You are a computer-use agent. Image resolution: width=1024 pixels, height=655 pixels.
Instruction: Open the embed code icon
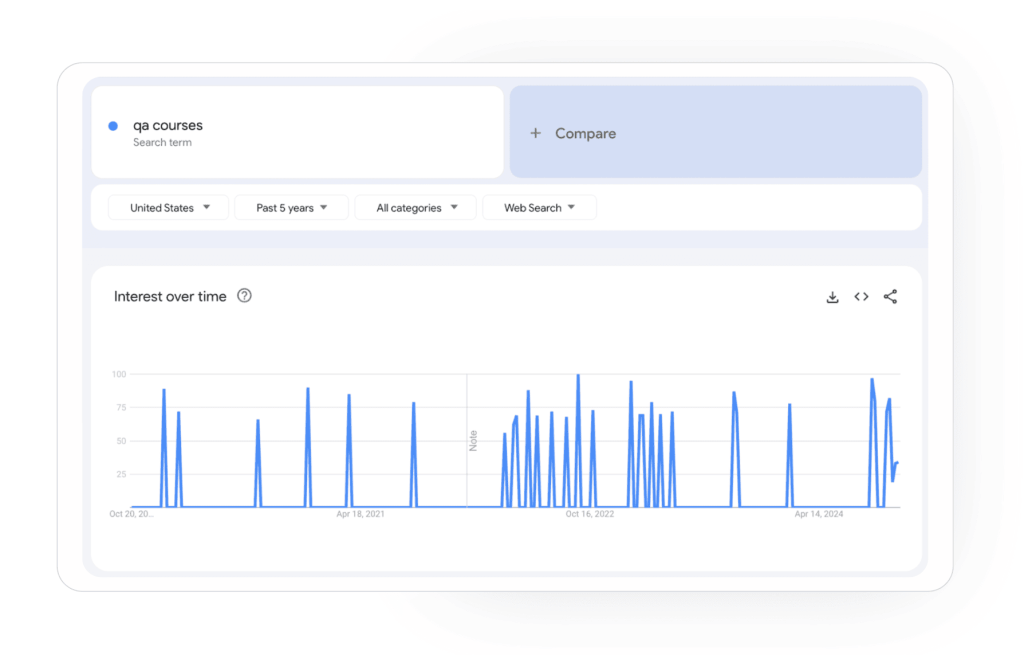point(861,297)
